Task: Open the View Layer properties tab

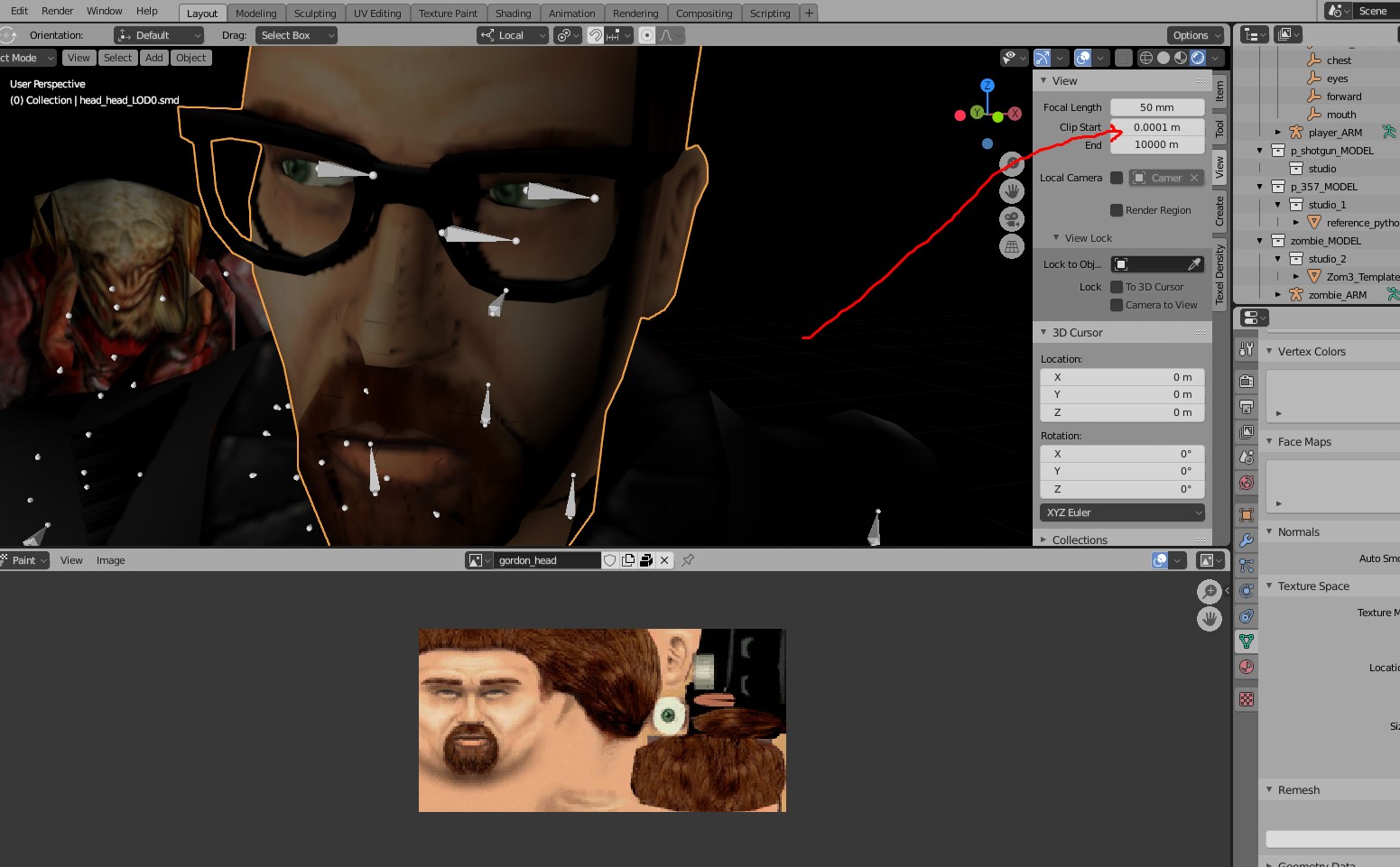Action: point(1247,432)
